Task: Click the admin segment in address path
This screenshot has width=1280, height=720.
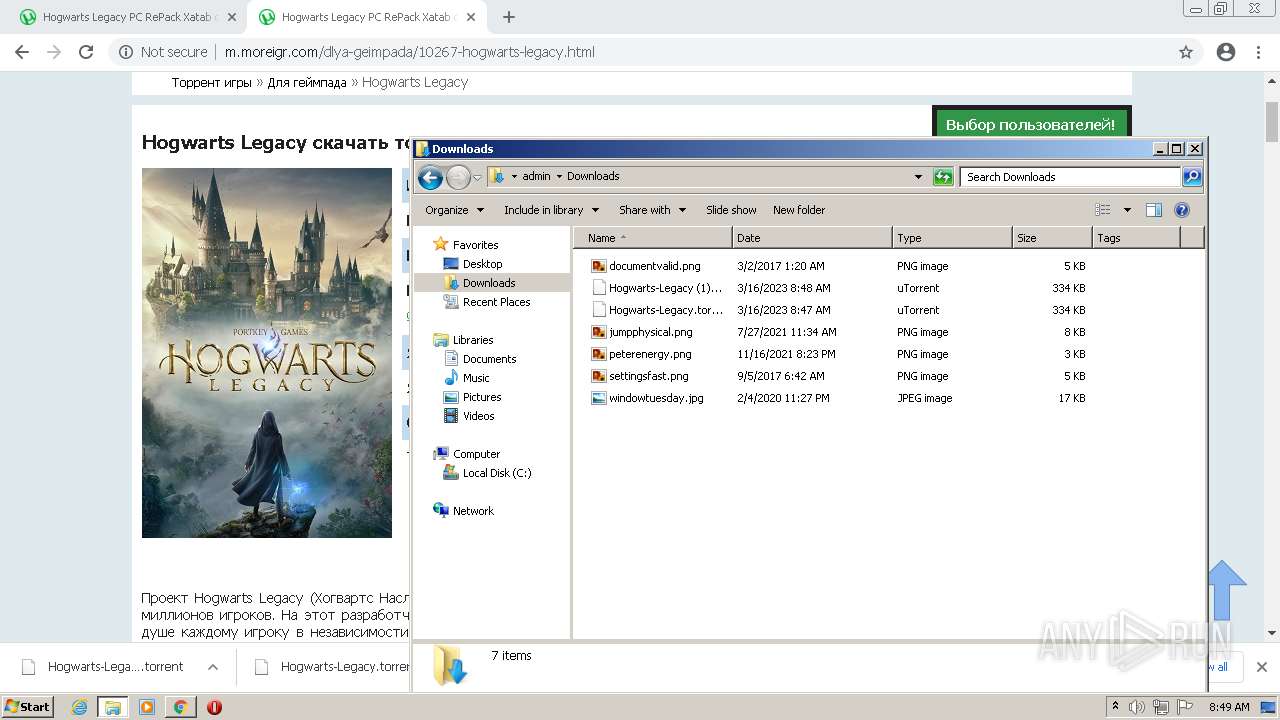Action: pyautogui.click(x=536, y=176)
